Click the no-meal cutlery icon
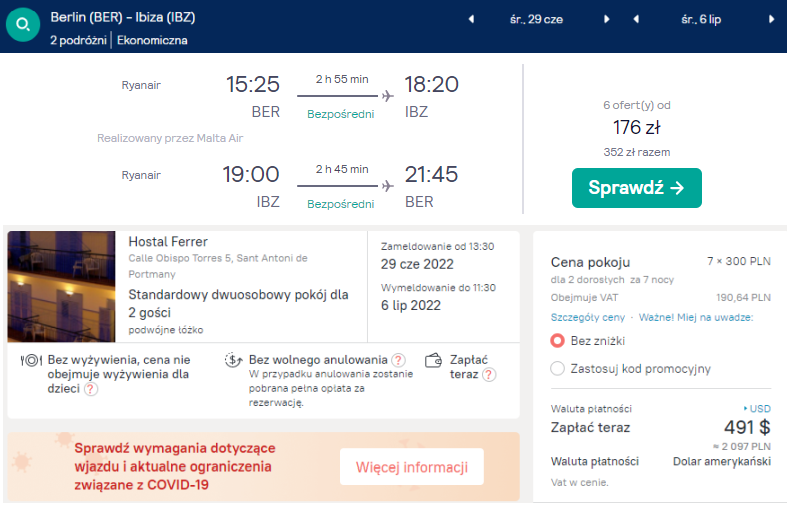Viewport: 787px width, 506px height. click(30, 360)
